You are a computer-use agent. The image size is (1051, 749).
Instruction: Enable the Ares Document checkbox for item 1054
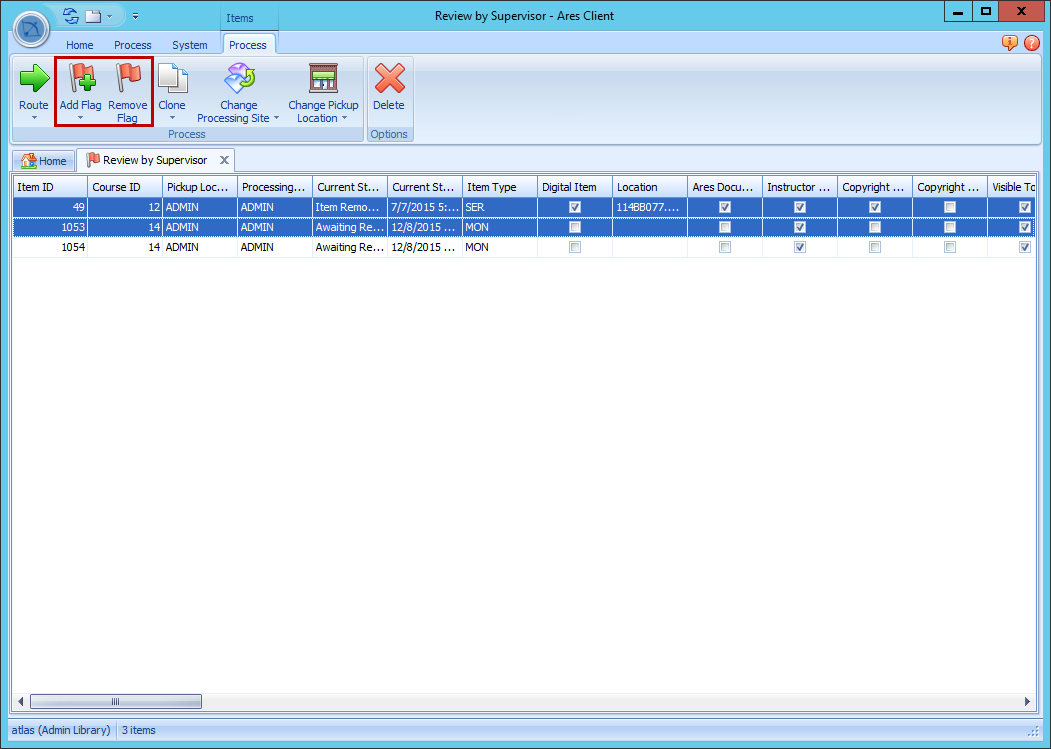(724, 247)
